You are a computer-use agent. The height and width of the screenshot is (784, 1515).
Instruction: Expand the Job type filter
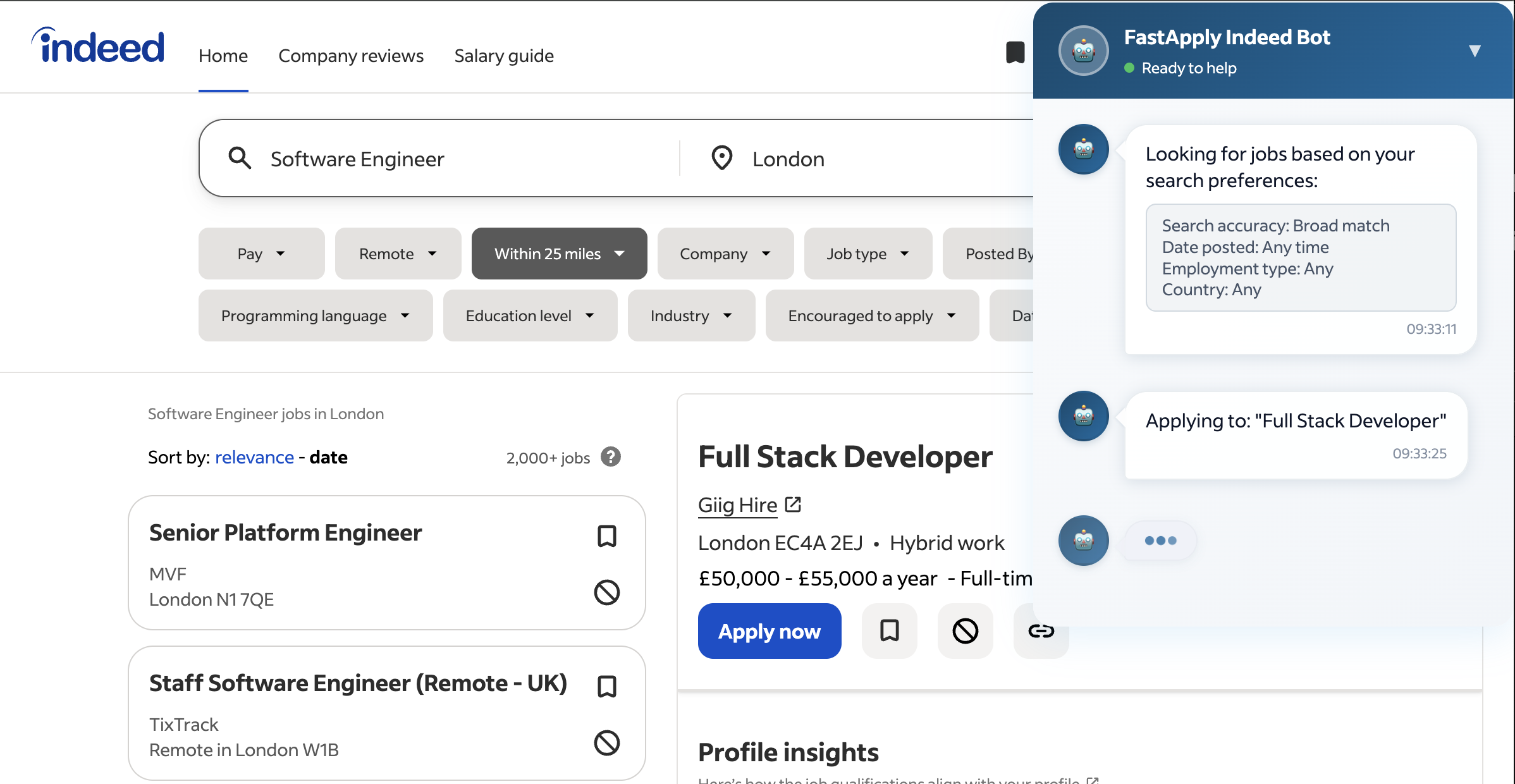click(868, 254)
